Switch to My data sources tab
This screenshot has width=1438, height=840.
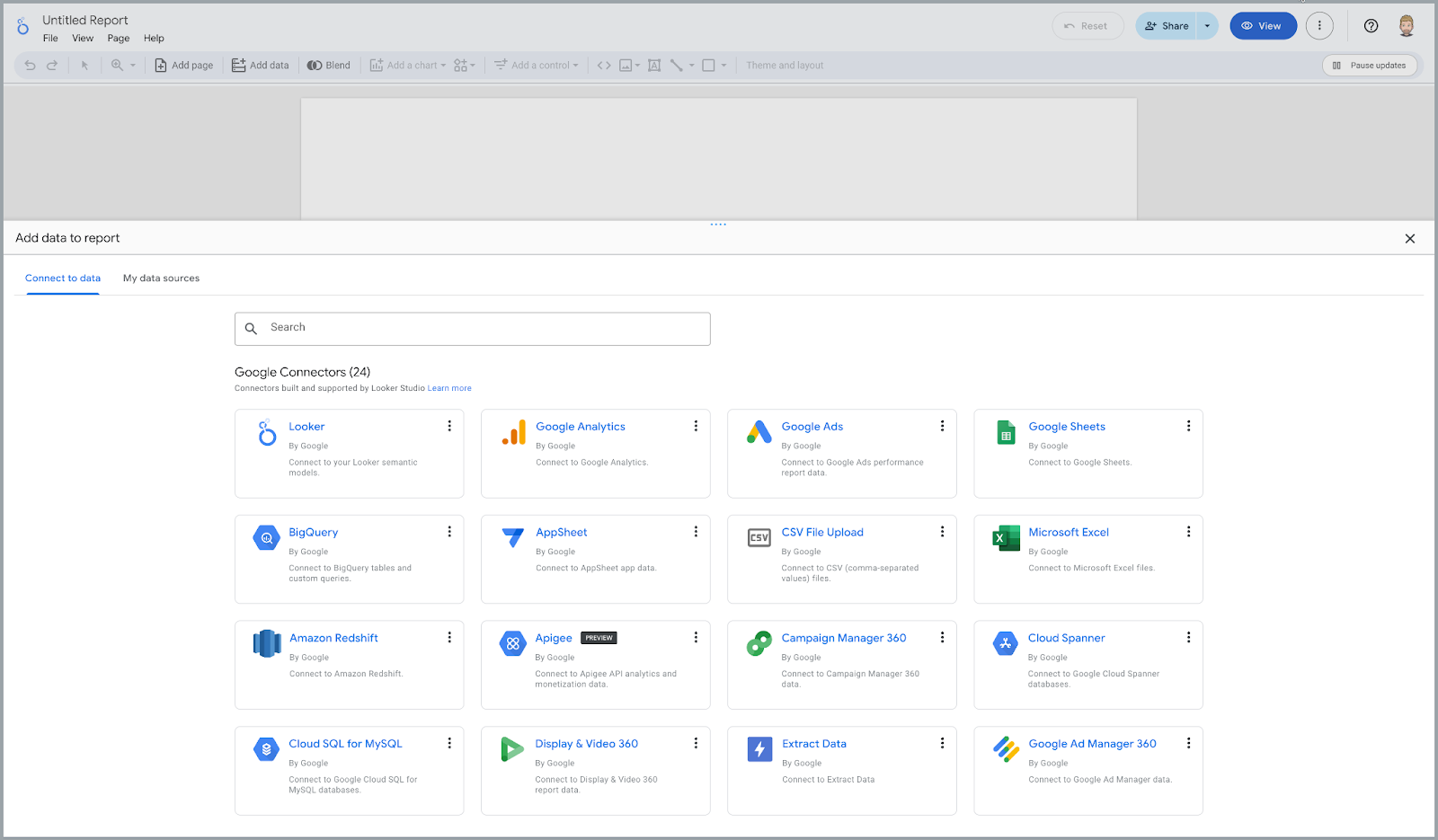(161, 279)
